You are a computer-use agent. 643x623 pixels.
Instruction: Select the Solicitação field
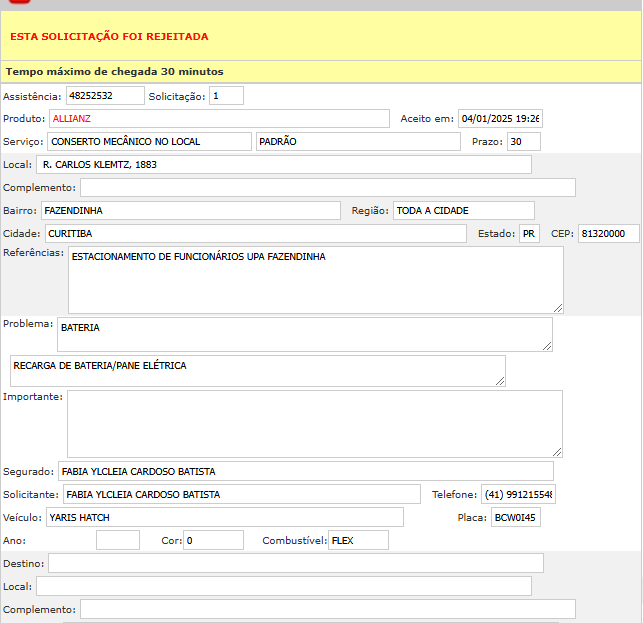click(226, 96)
